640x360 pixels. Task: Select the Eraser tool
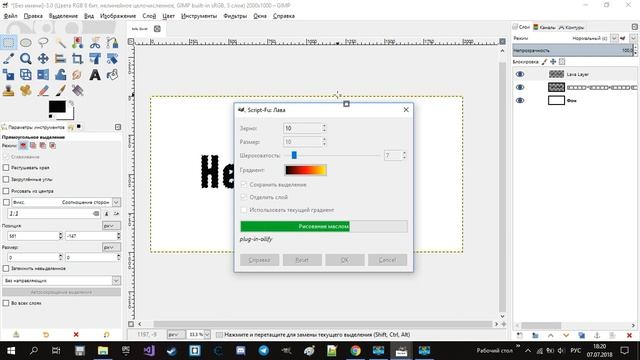(x=43, y=91)
